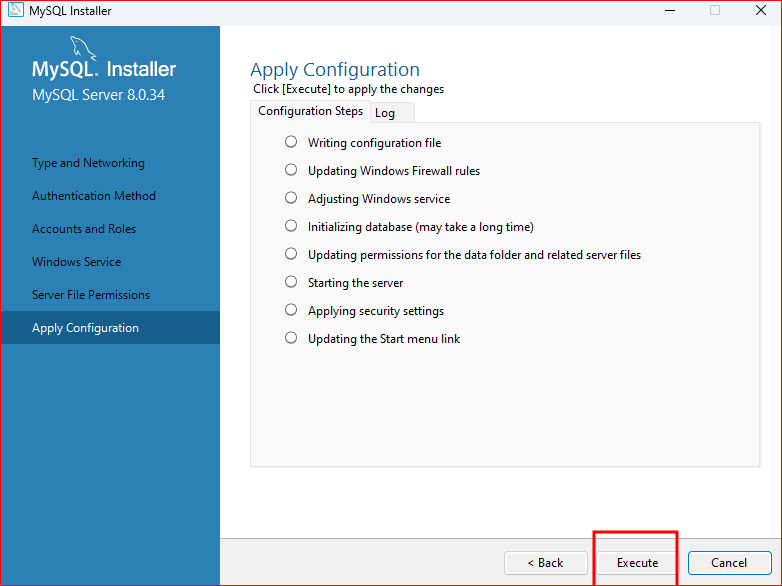Open the Configuration Steps tab
Viewport: 782px width, 586px height.
tap(310, 111)
